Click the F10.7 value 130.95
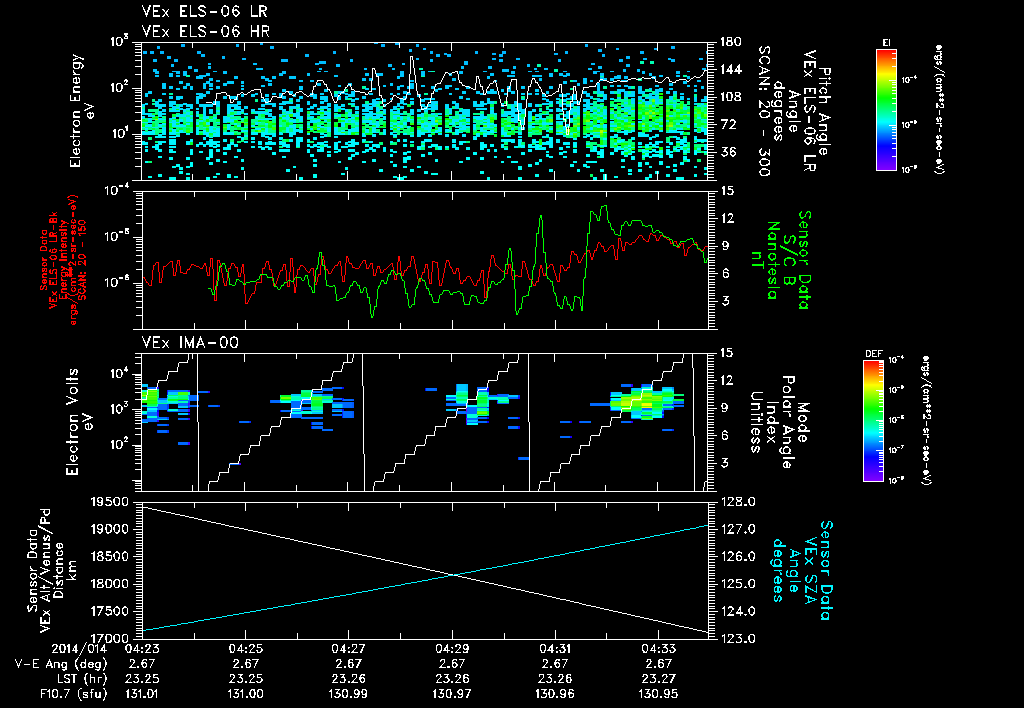Image resolution: width=1024 pixels, height=708 pixels. [x=658, y=694]
